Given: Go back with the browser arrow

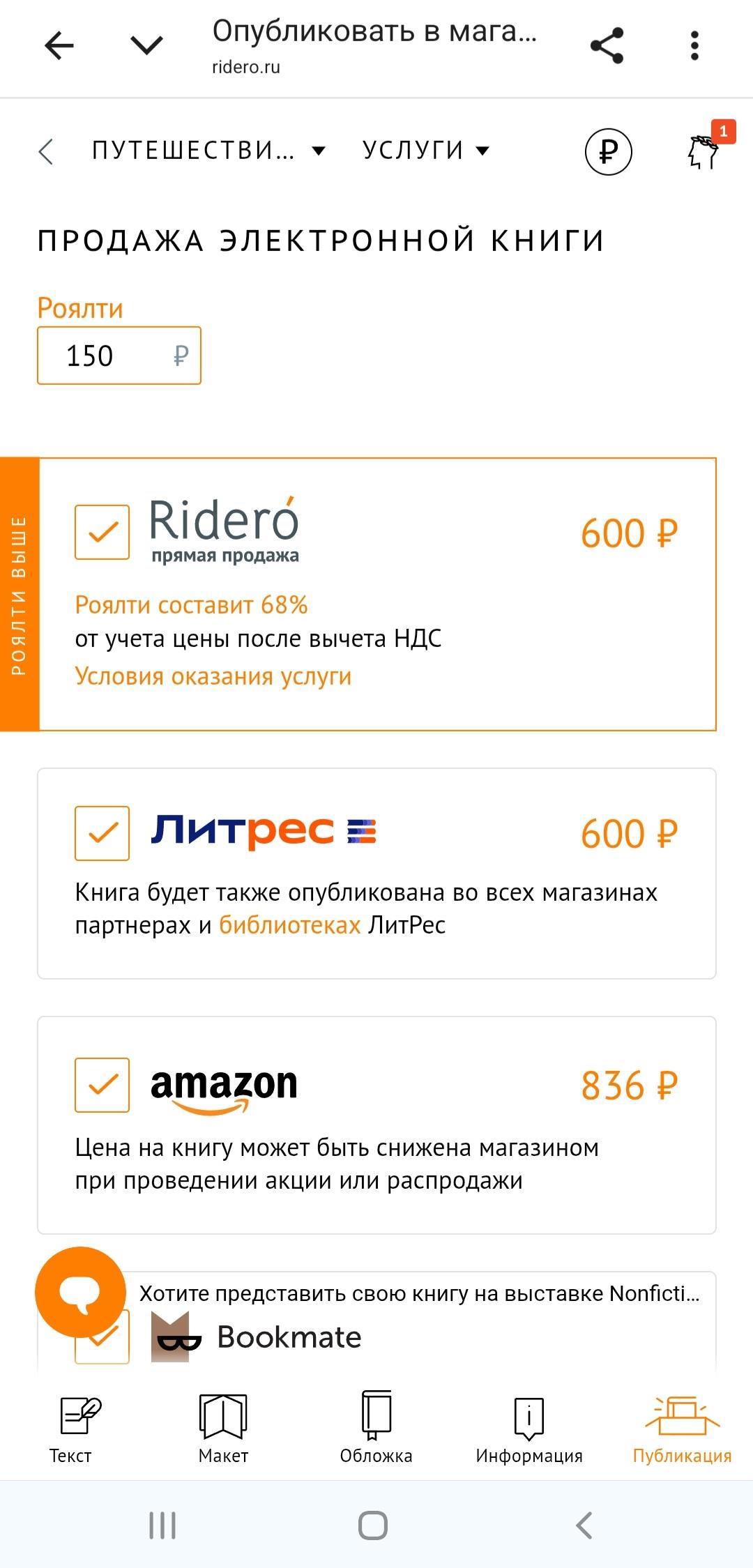Looking at the screenshot, I should point(59,46).
